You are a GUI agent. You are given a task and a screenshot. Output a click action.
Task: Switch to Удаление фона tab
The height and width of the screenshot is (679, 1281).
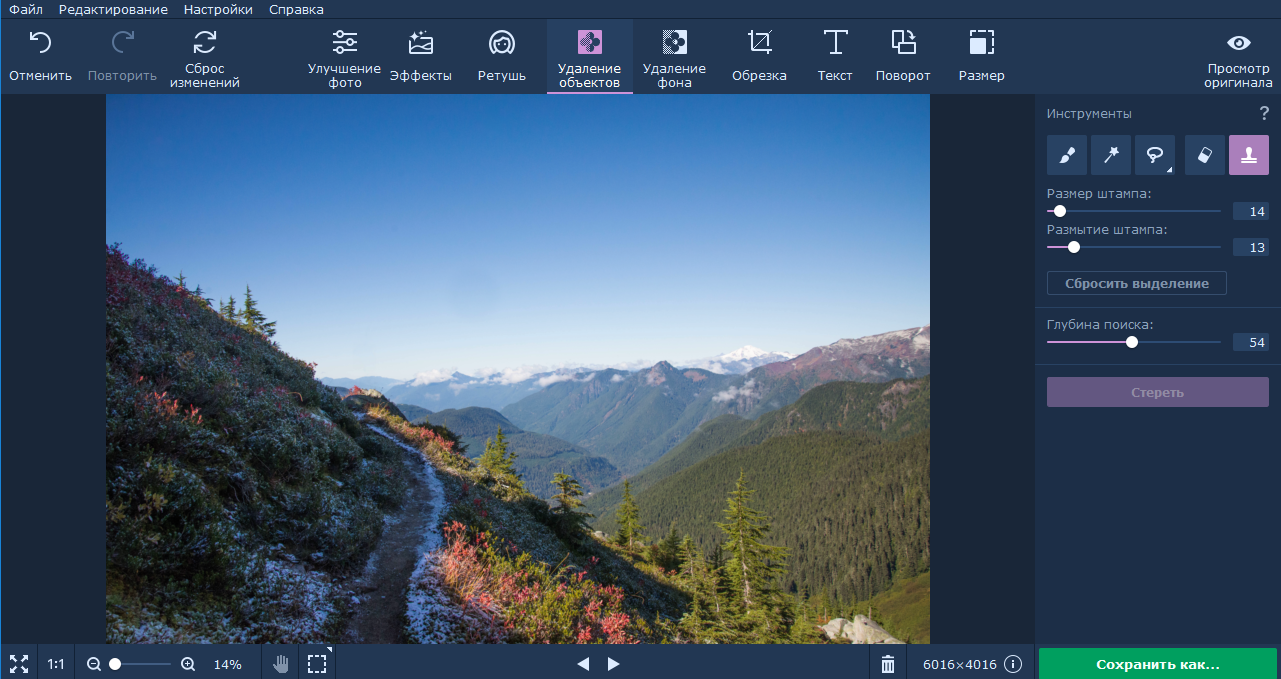click(x=674, y=59)
